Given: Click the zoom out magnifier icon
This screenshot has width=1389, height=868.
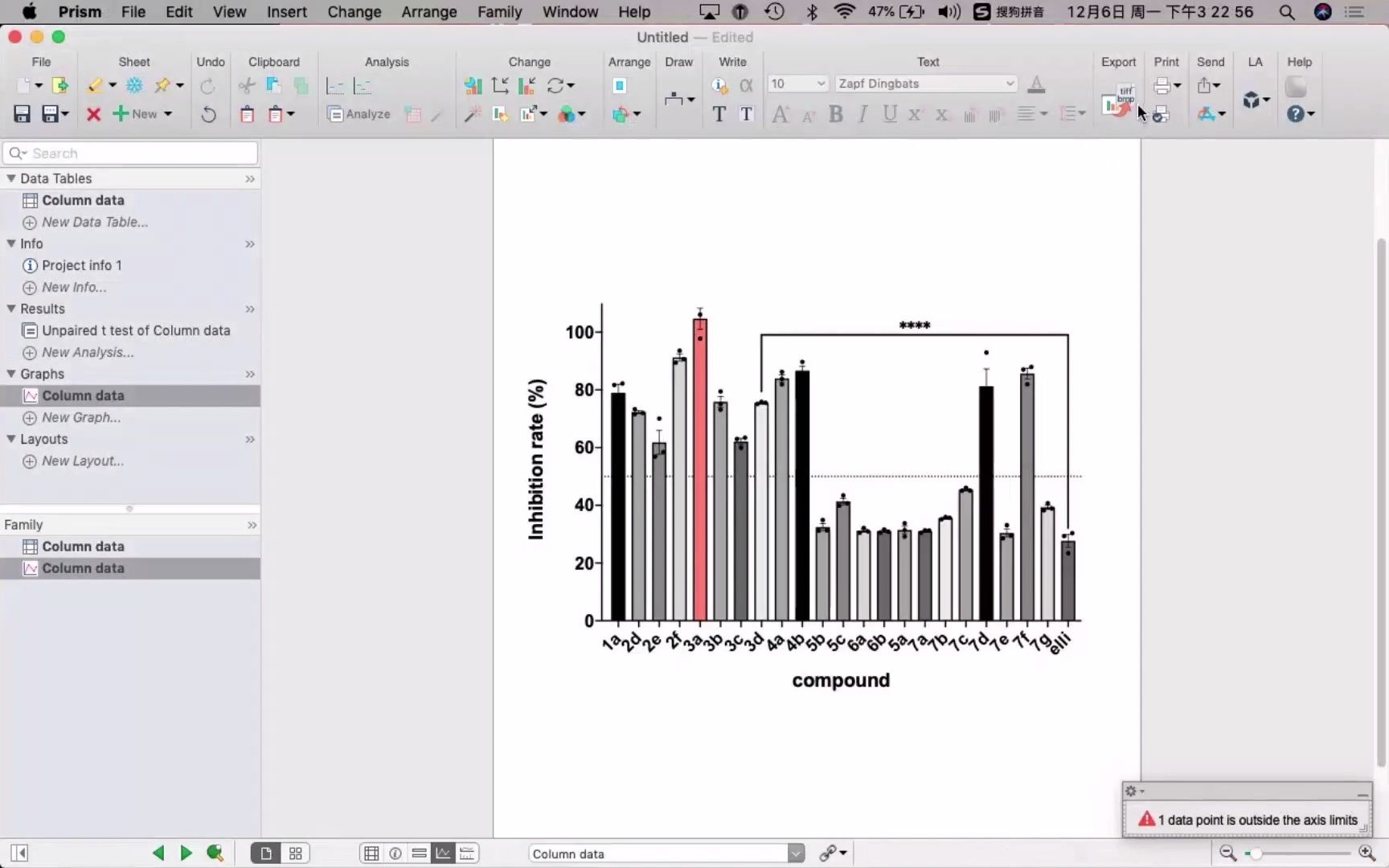Looking at the screenshot, I should coord(1227,853).
